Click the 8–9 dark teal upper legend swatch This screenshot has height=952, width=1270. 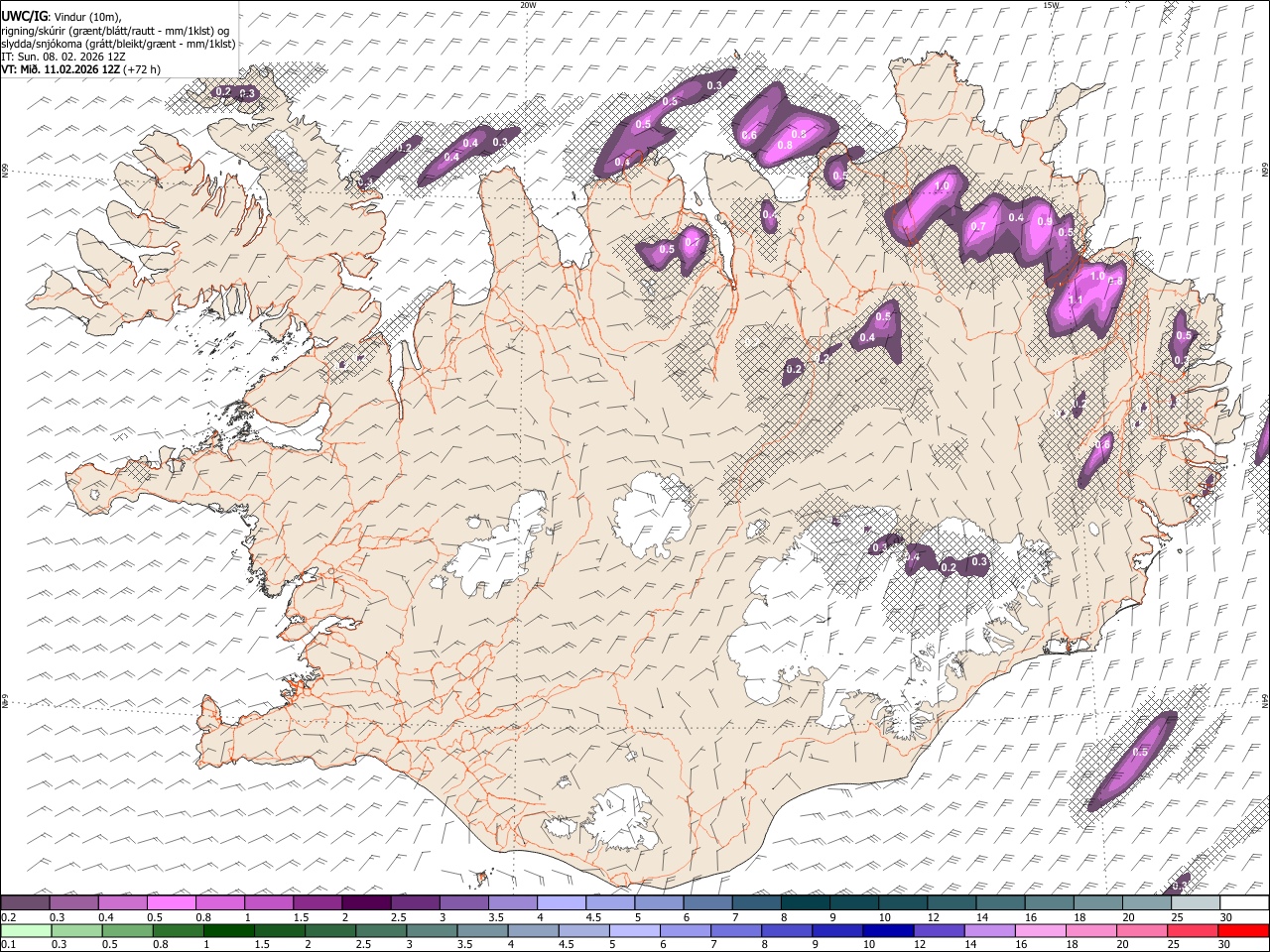tap(805, 903)
